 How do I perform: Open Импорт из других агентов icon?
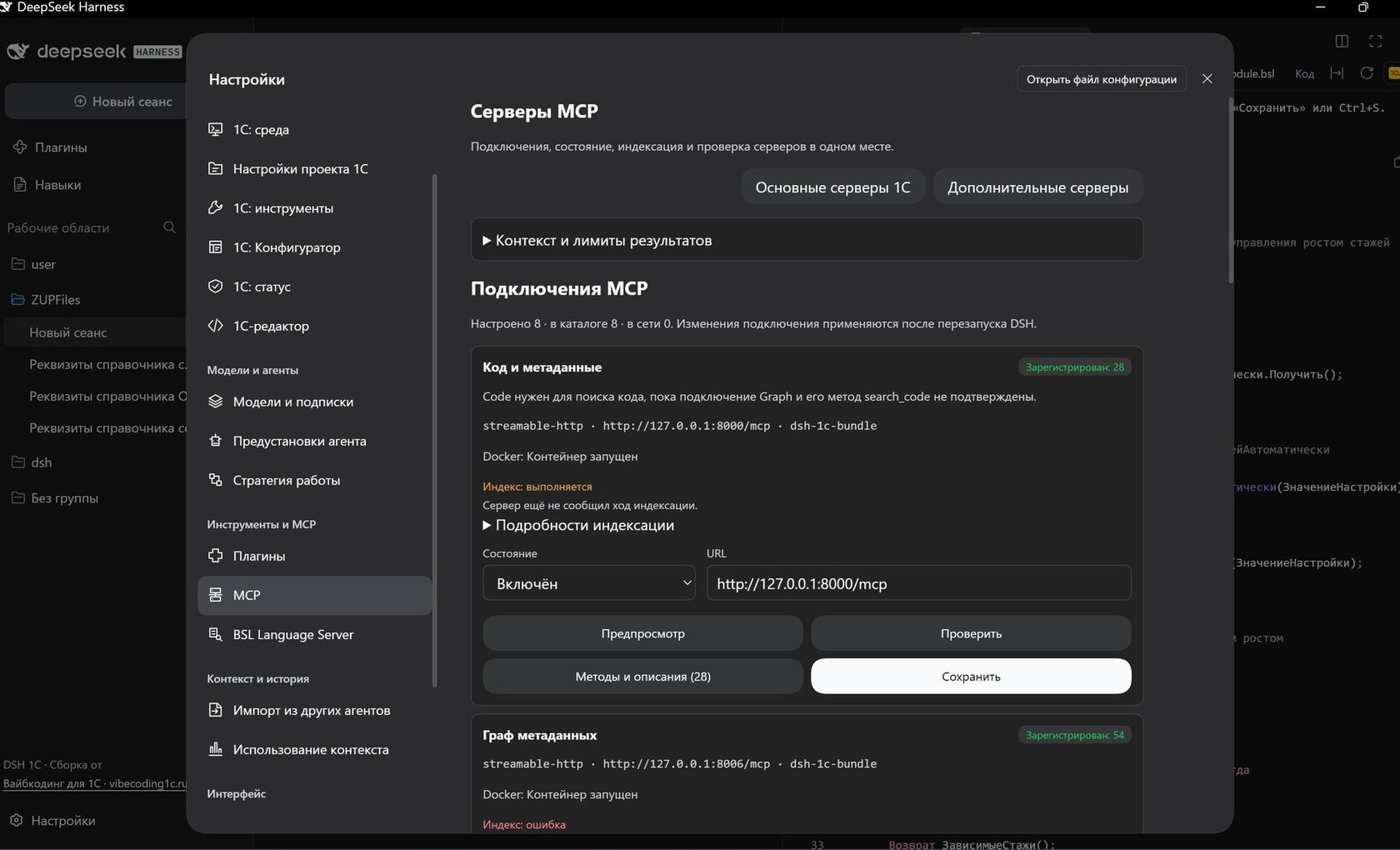click(215, 710)
